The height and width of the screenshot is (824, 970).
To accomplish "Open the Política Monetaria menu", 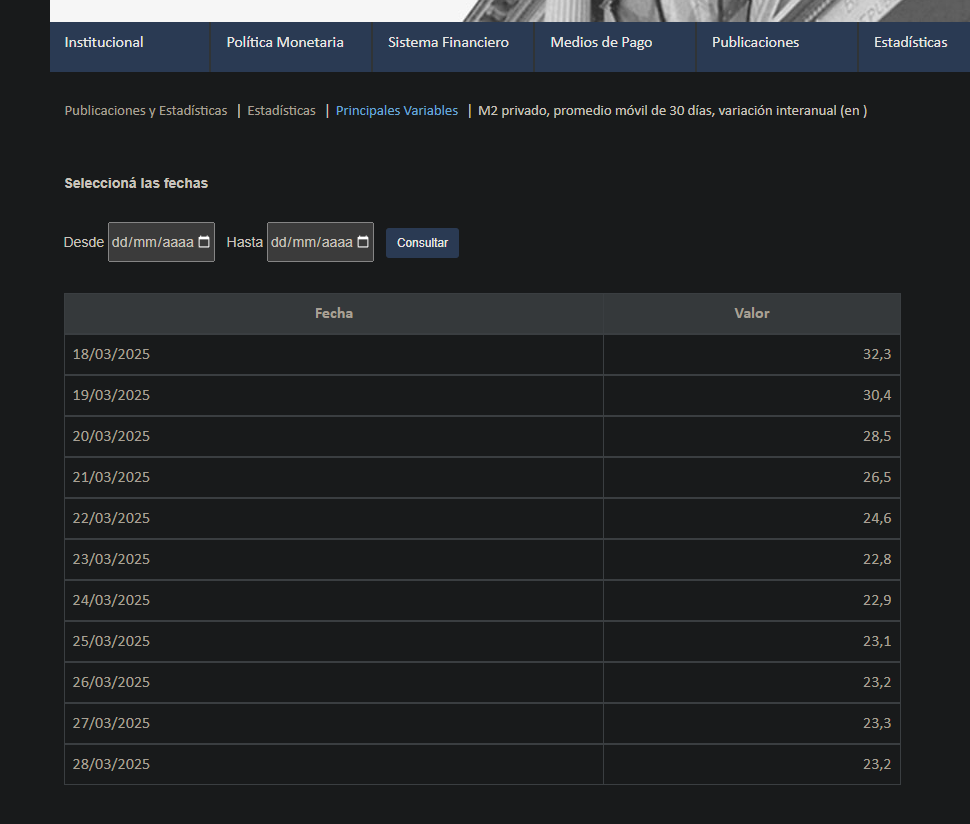I will pos(285,42).
